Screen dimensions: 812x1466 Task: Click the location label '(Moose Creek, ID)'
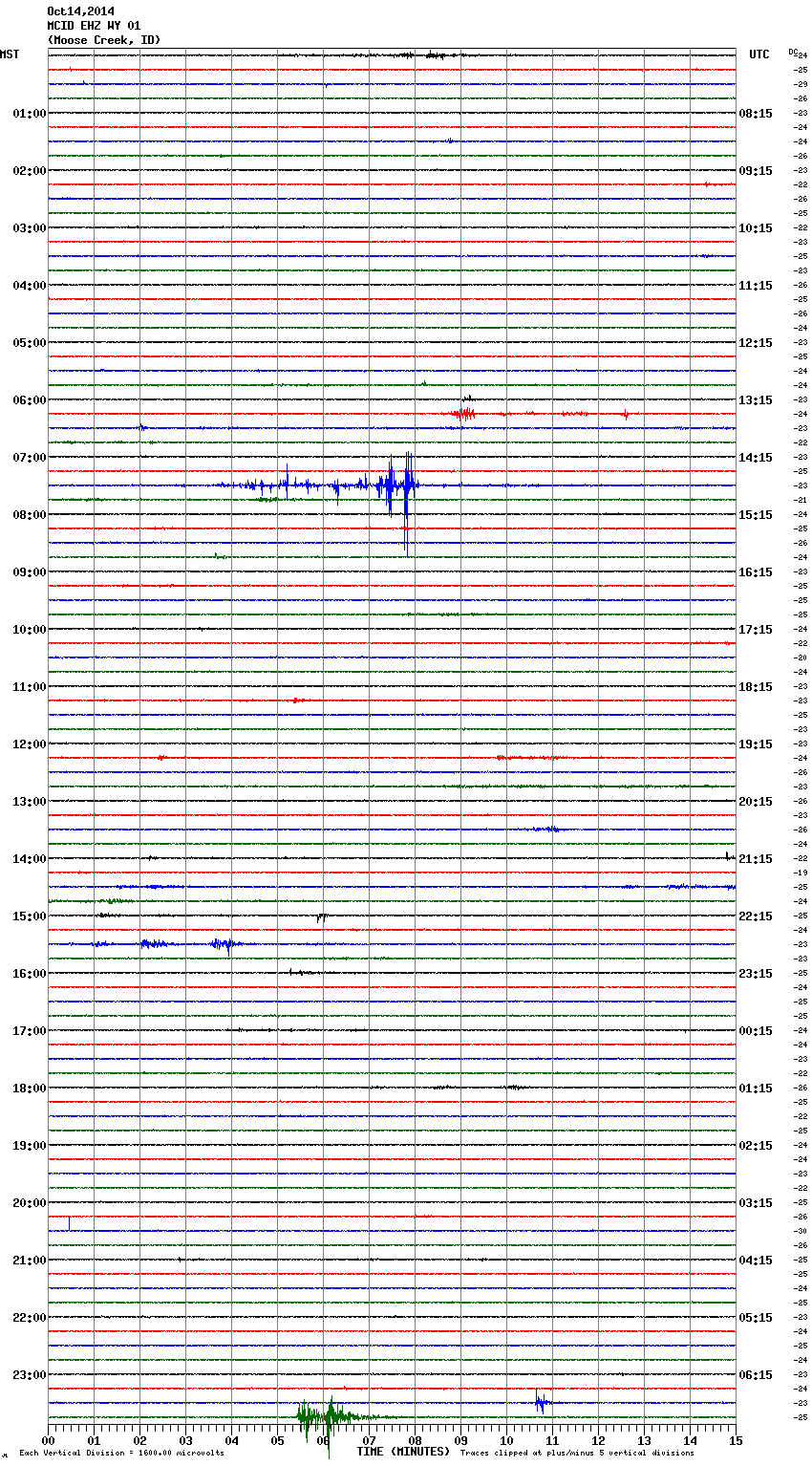pos(103,40)
